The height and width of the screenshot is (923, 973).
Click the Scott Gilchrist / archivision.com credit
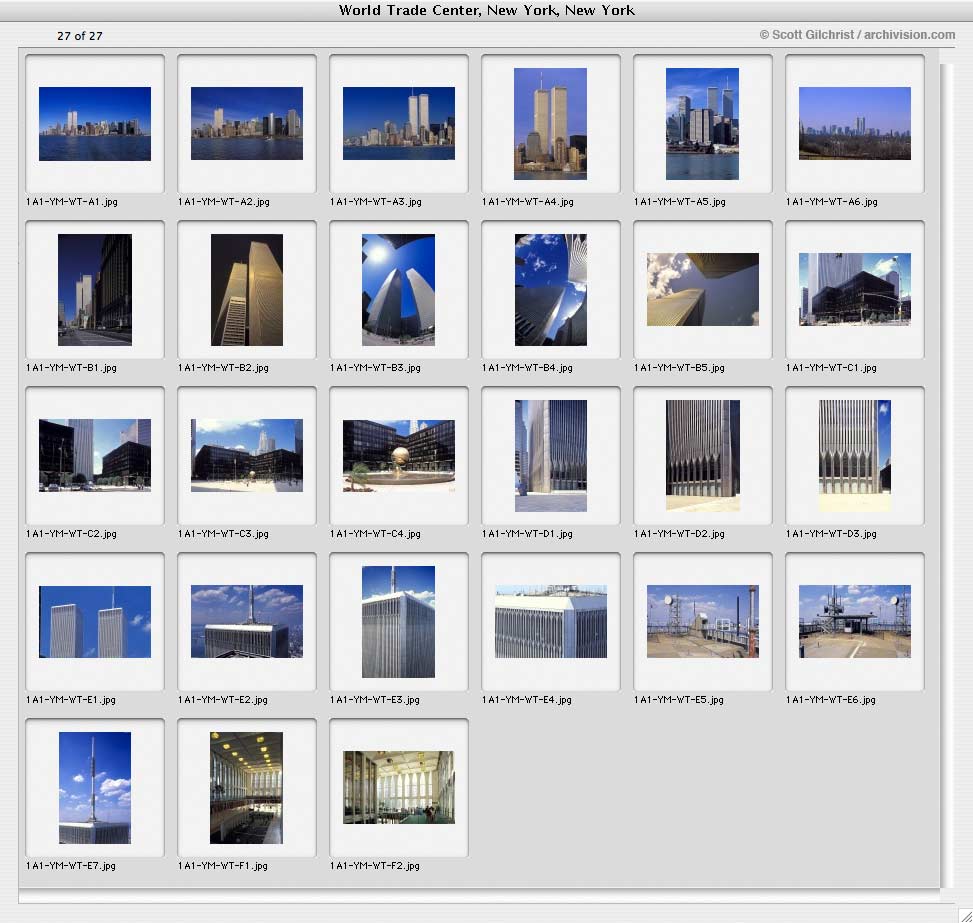[858, 35]
